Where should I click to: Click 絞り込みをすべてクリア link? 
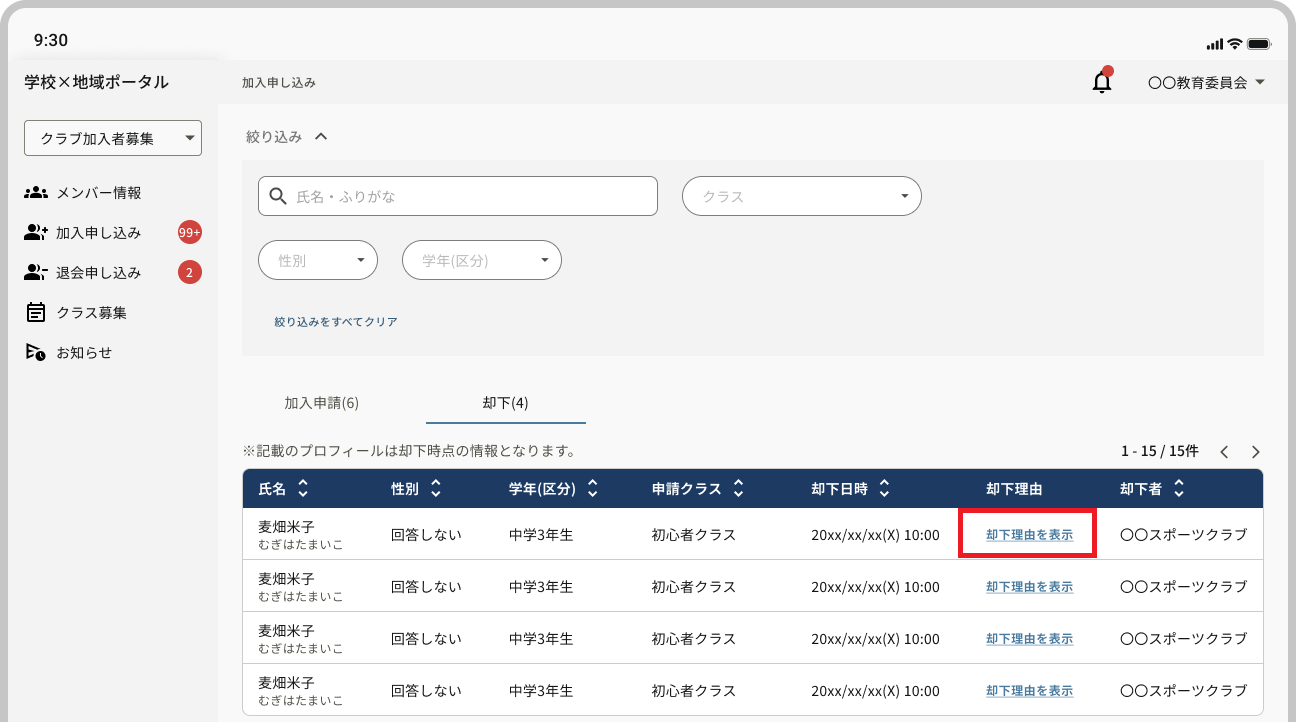tap(336, 322)
